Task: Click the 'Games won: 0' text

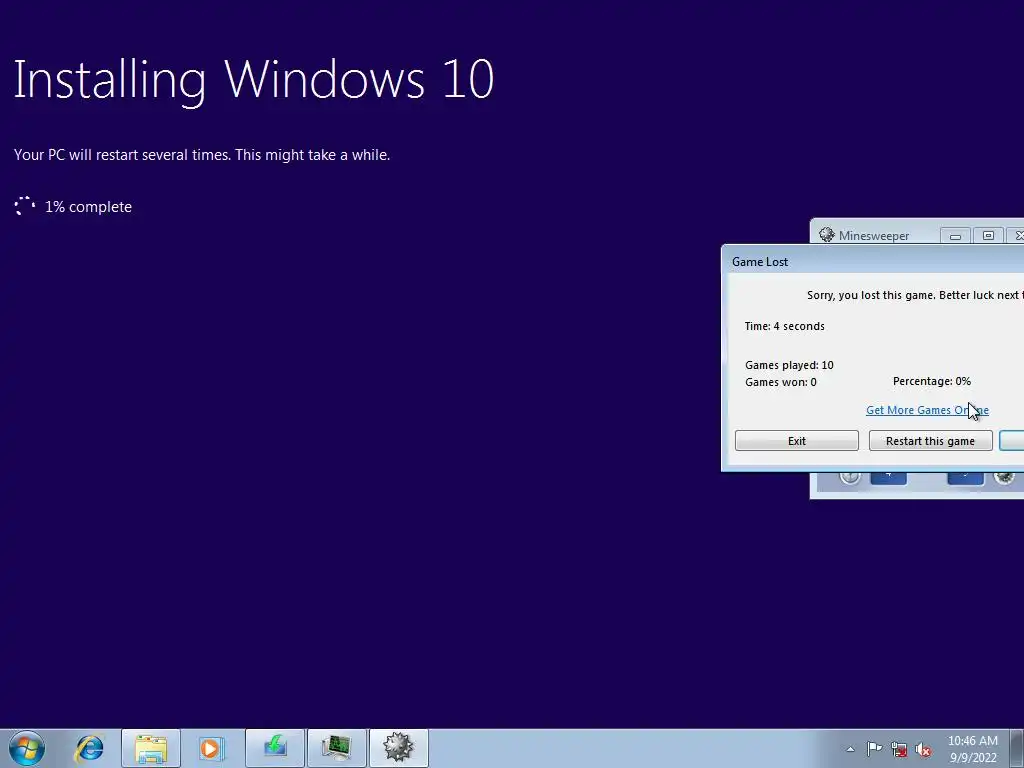Action: pyautogui.click(x=780, y=382)
